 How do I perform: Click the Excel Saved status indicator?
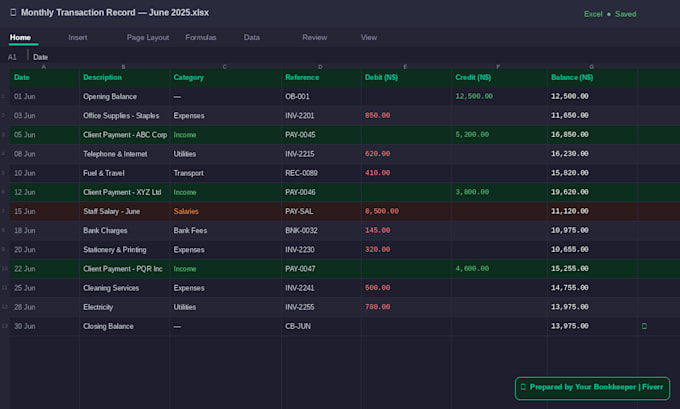(x=610, y=14)
